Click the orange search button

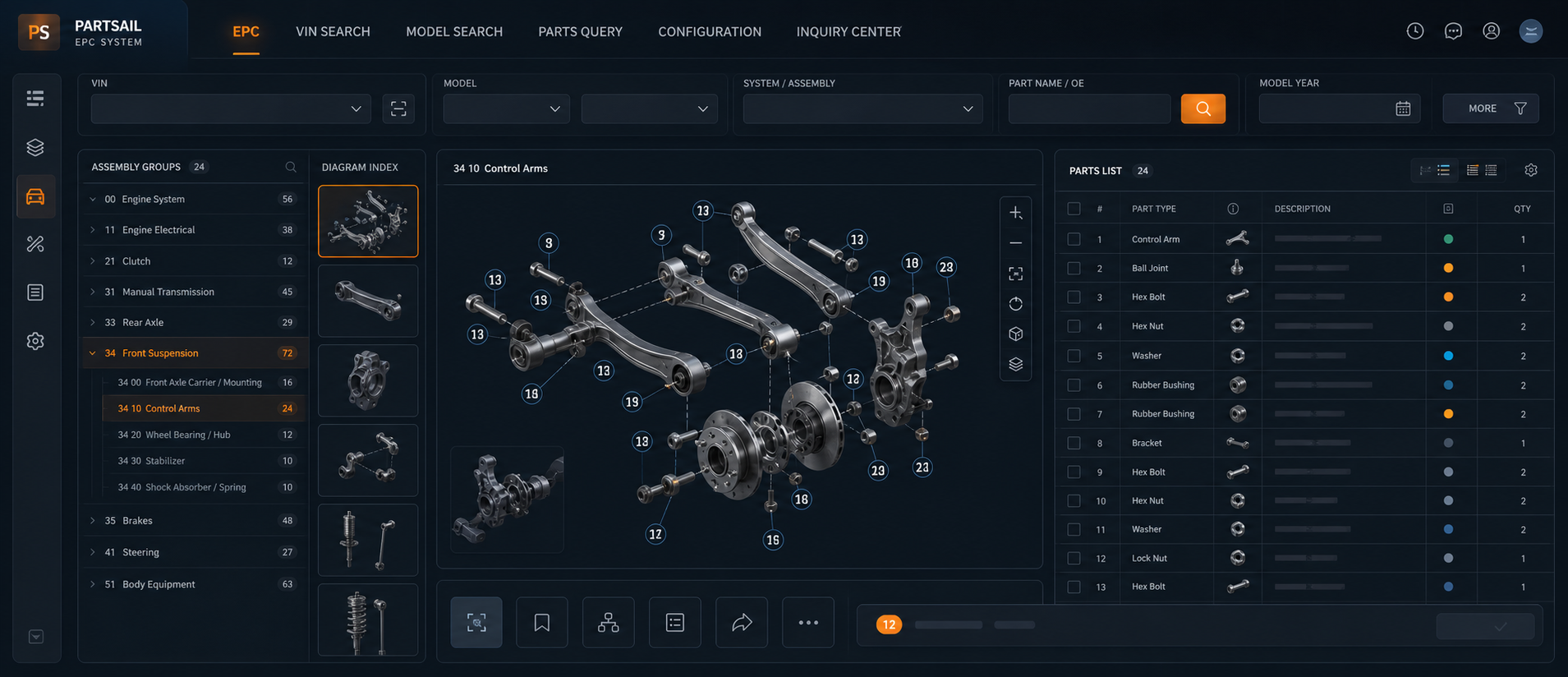pos(1202,108)
